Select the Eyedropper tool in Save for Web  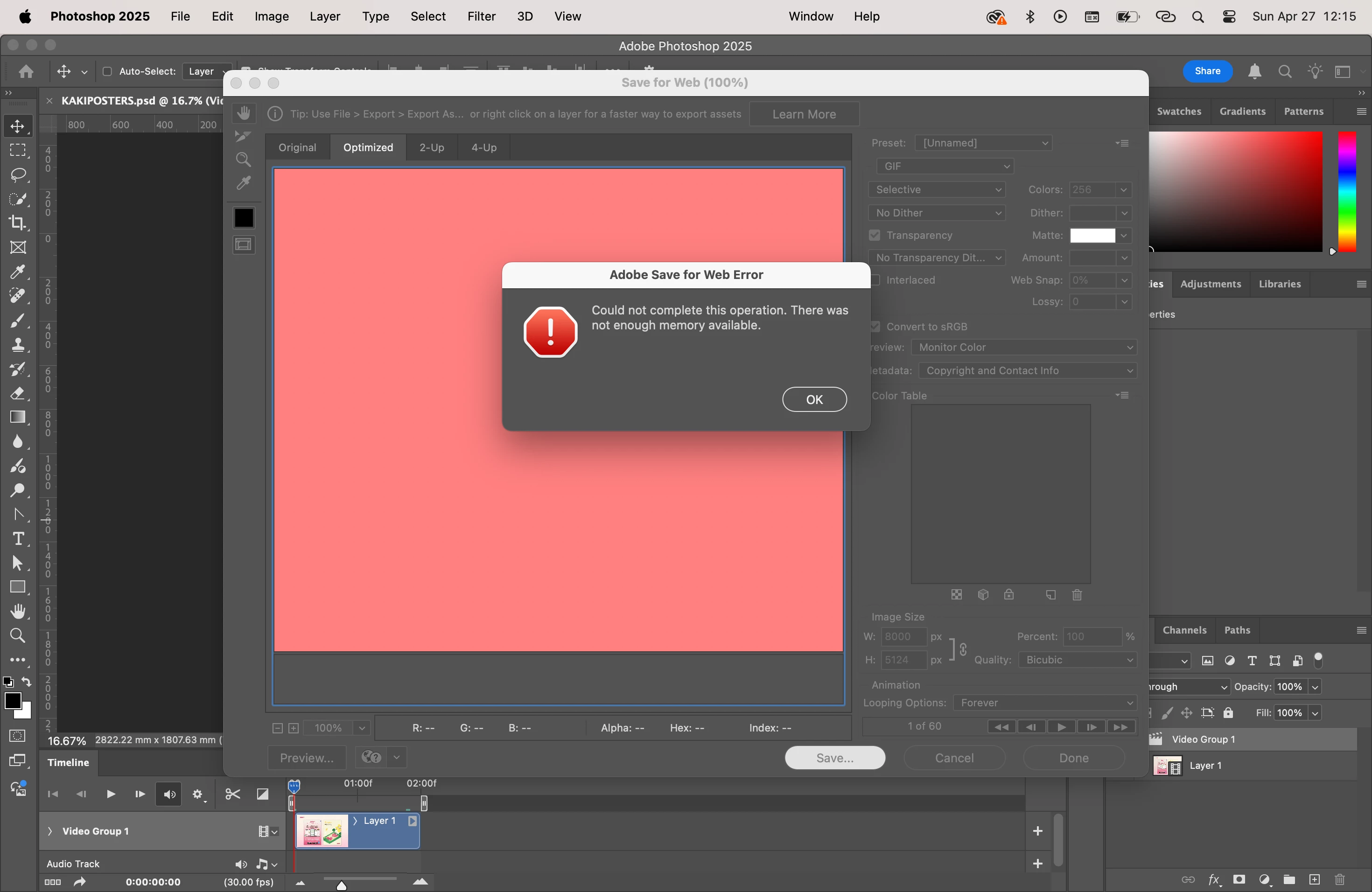coord(243,184)
